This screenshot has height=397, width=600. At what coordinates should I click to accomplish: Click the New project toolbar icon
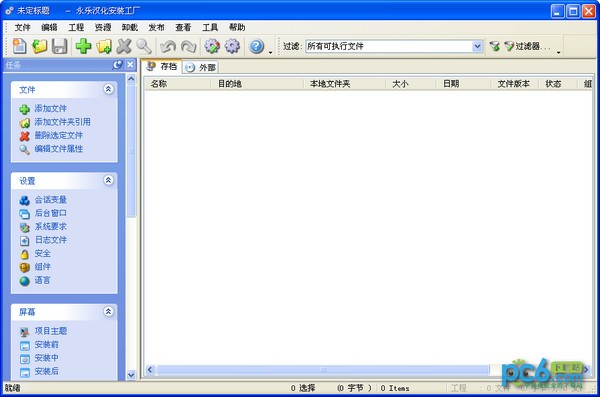[x=20, y=46]
